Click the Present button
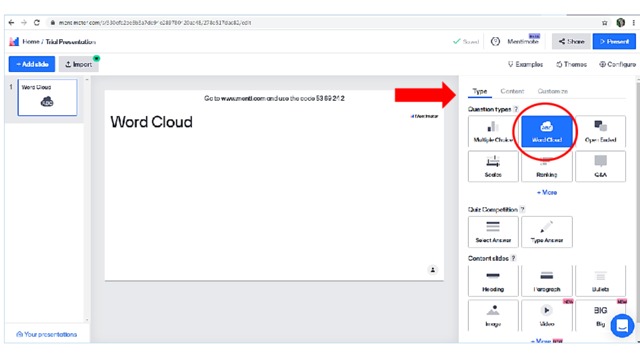640x360 pixels. 614,42
